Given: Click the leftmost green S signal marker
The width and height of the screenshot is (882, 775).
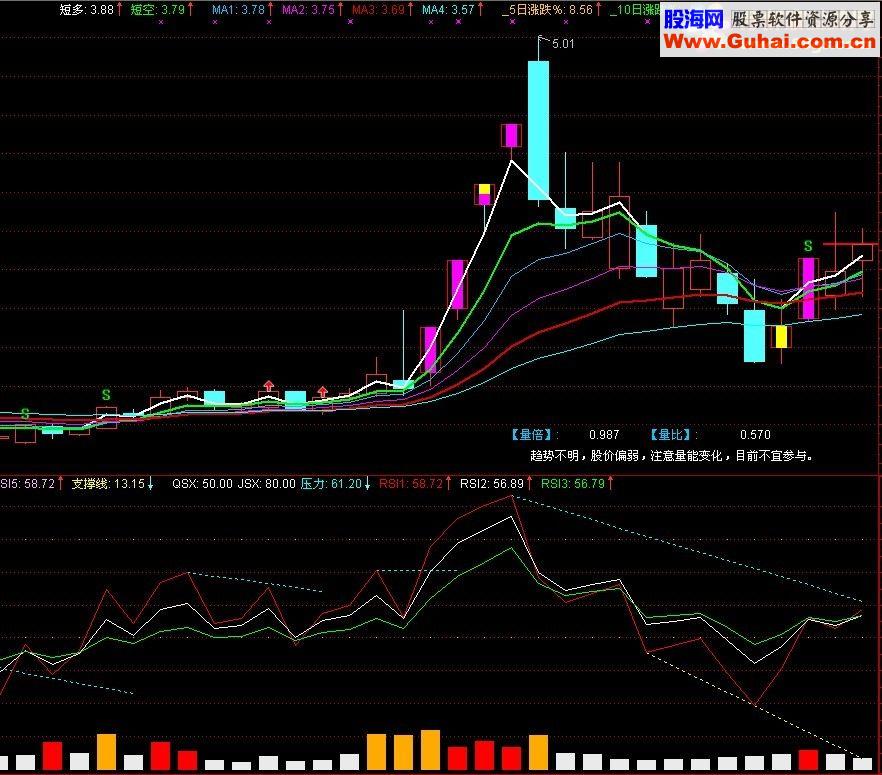Looking at the screenshot, I should (25, 414).
